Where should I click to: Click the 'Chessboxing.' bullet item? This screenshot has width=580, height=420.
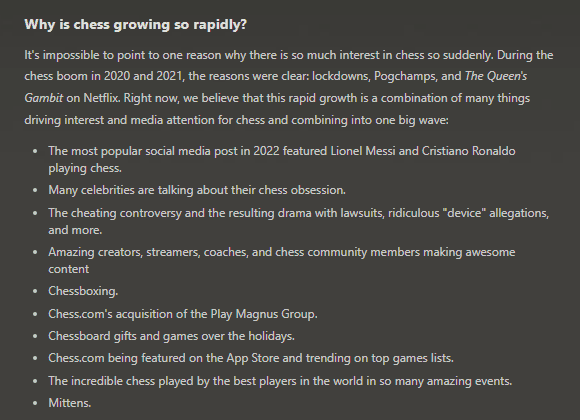coord(83,291)
